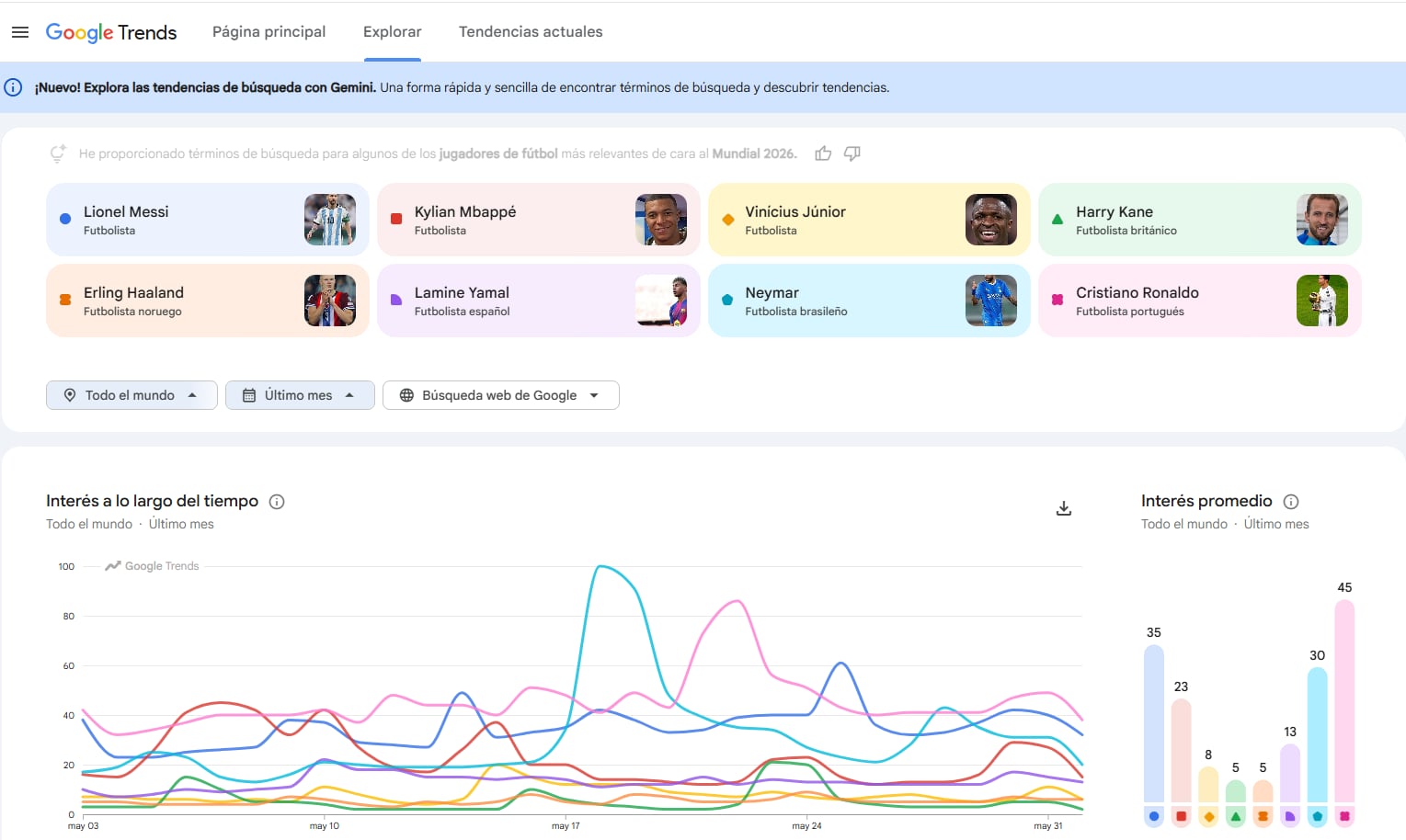
Task: Click Erling Haaland photo thumbnail
Action: [330, 301]
